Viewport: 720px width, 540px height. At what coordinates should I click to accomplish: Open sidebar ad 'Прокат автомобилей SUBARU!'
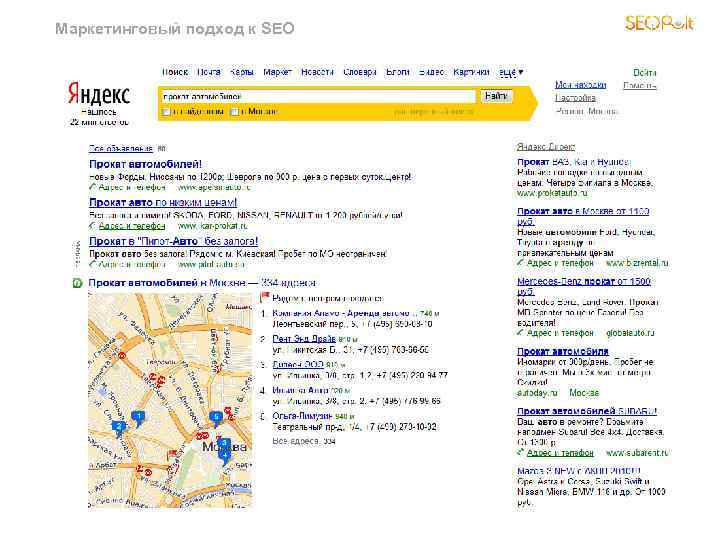[x=587, y=411]
